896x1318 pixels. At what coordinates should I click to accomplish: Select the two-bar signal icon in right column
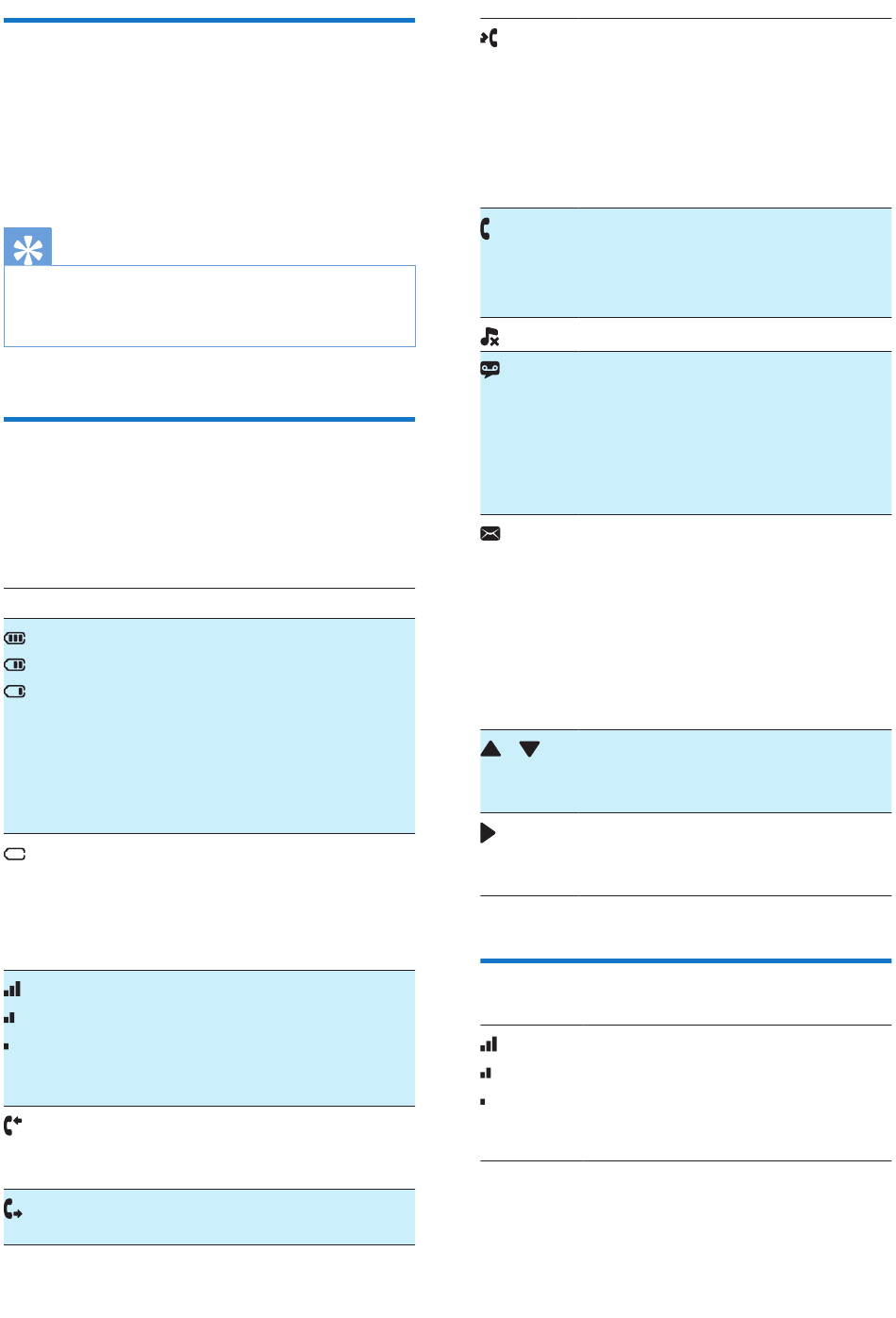pos(486,1073)
